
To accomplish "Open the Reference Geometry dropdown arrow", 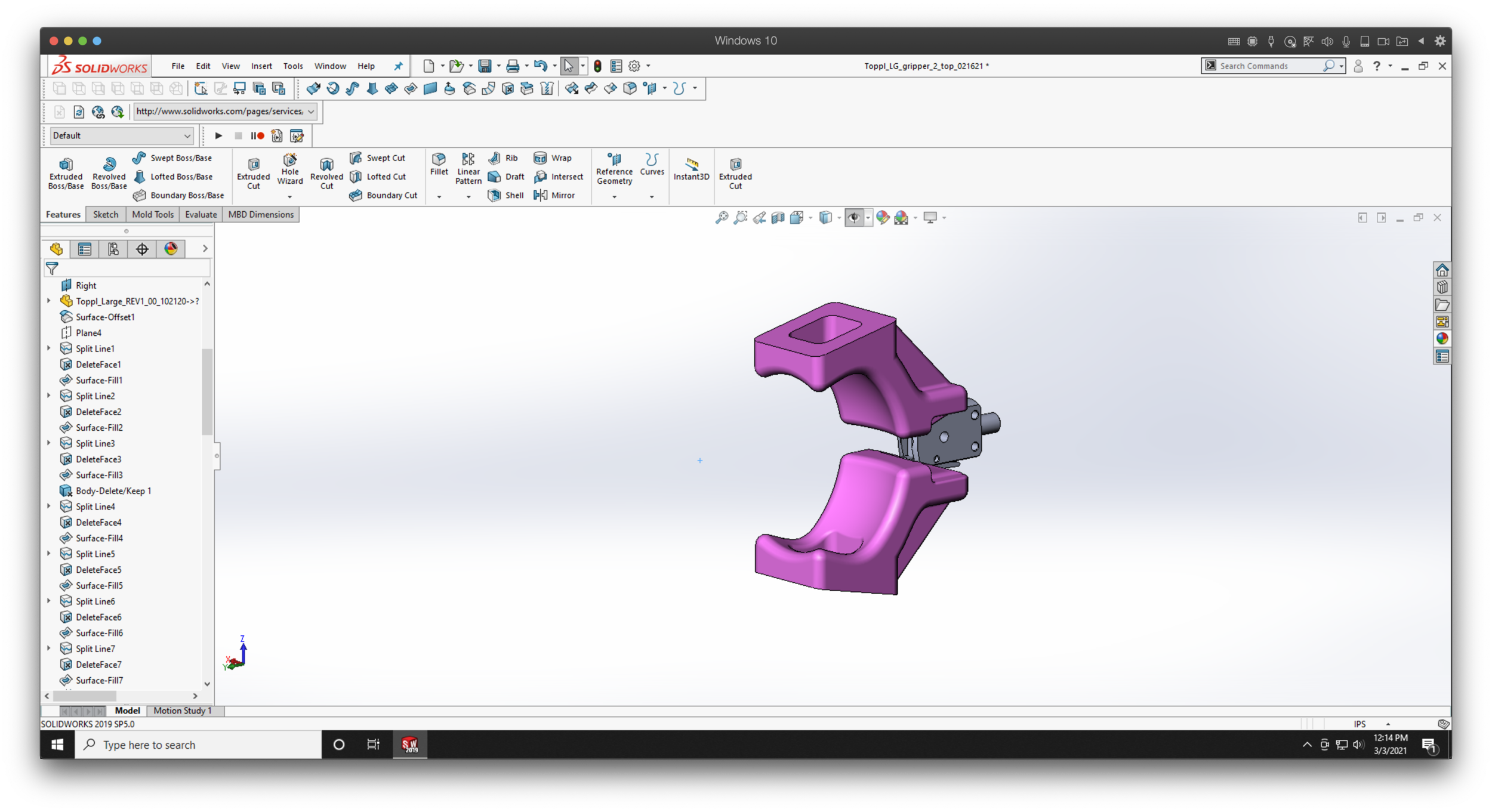I will [614, 196].
